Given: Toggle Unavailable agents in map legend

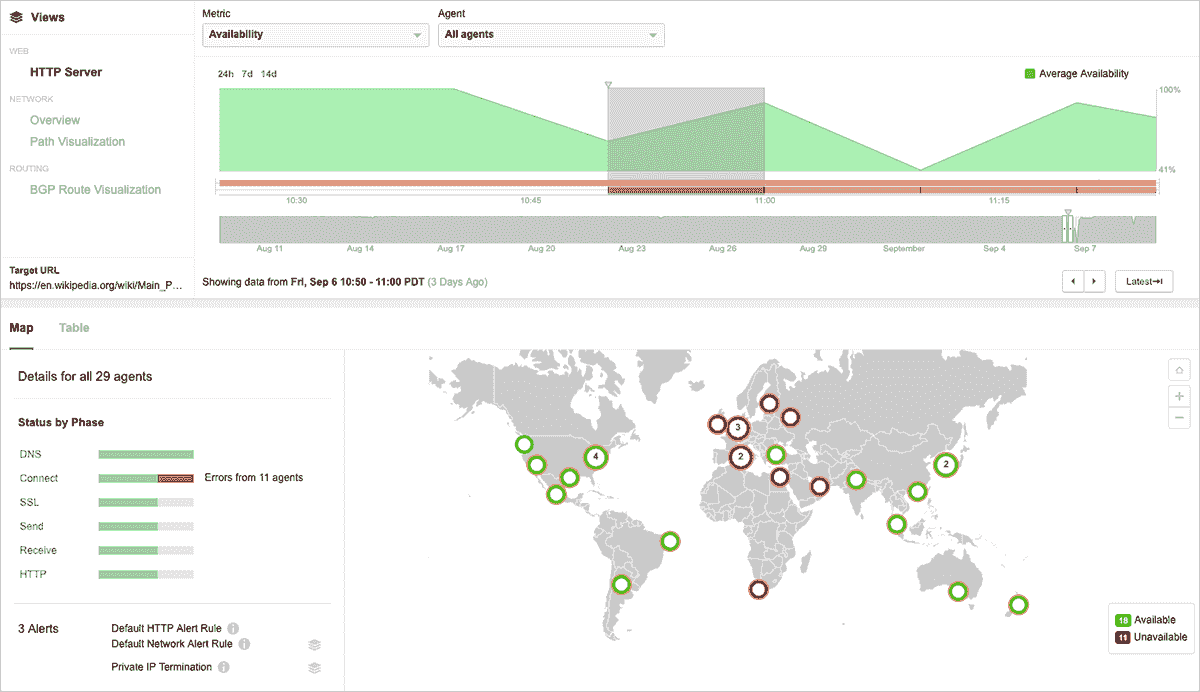Looking at the screenshot, I should click(1151, 637).
